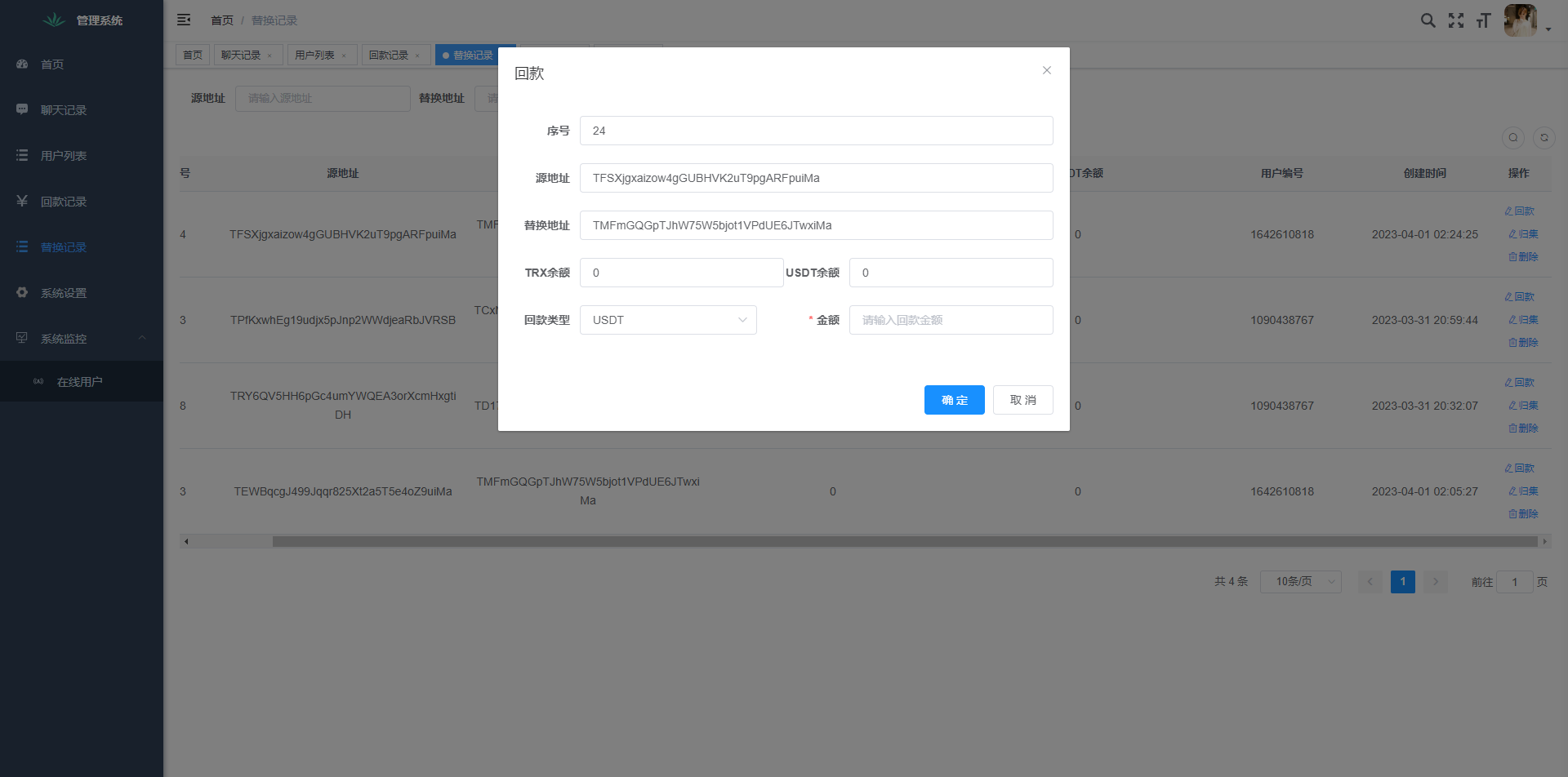Screen dimensions: 1568x777
Task: Click 删除 link in first table row
Action: click(1523, 257)
